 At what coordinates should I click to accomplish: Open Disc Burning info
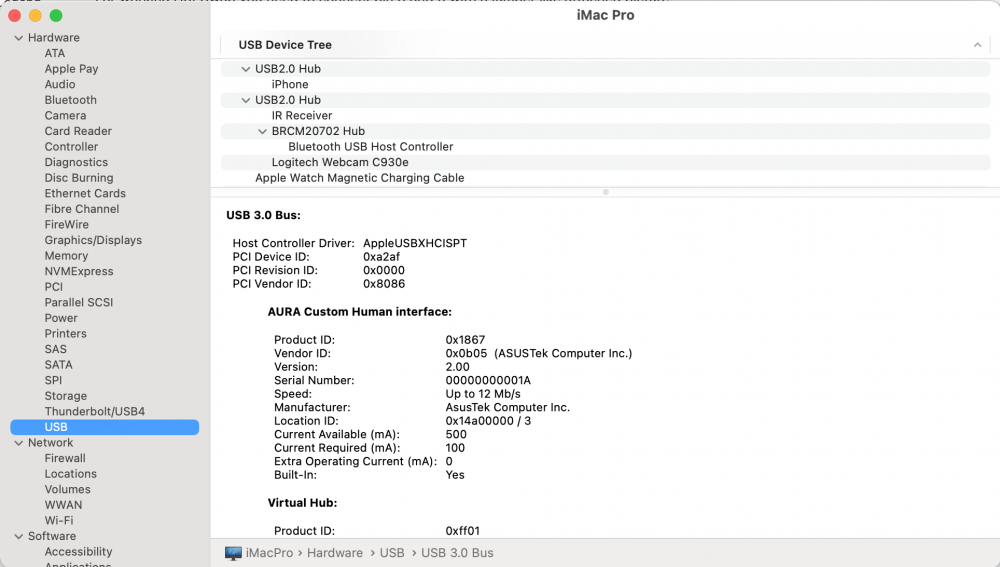[x=79, y=178]
